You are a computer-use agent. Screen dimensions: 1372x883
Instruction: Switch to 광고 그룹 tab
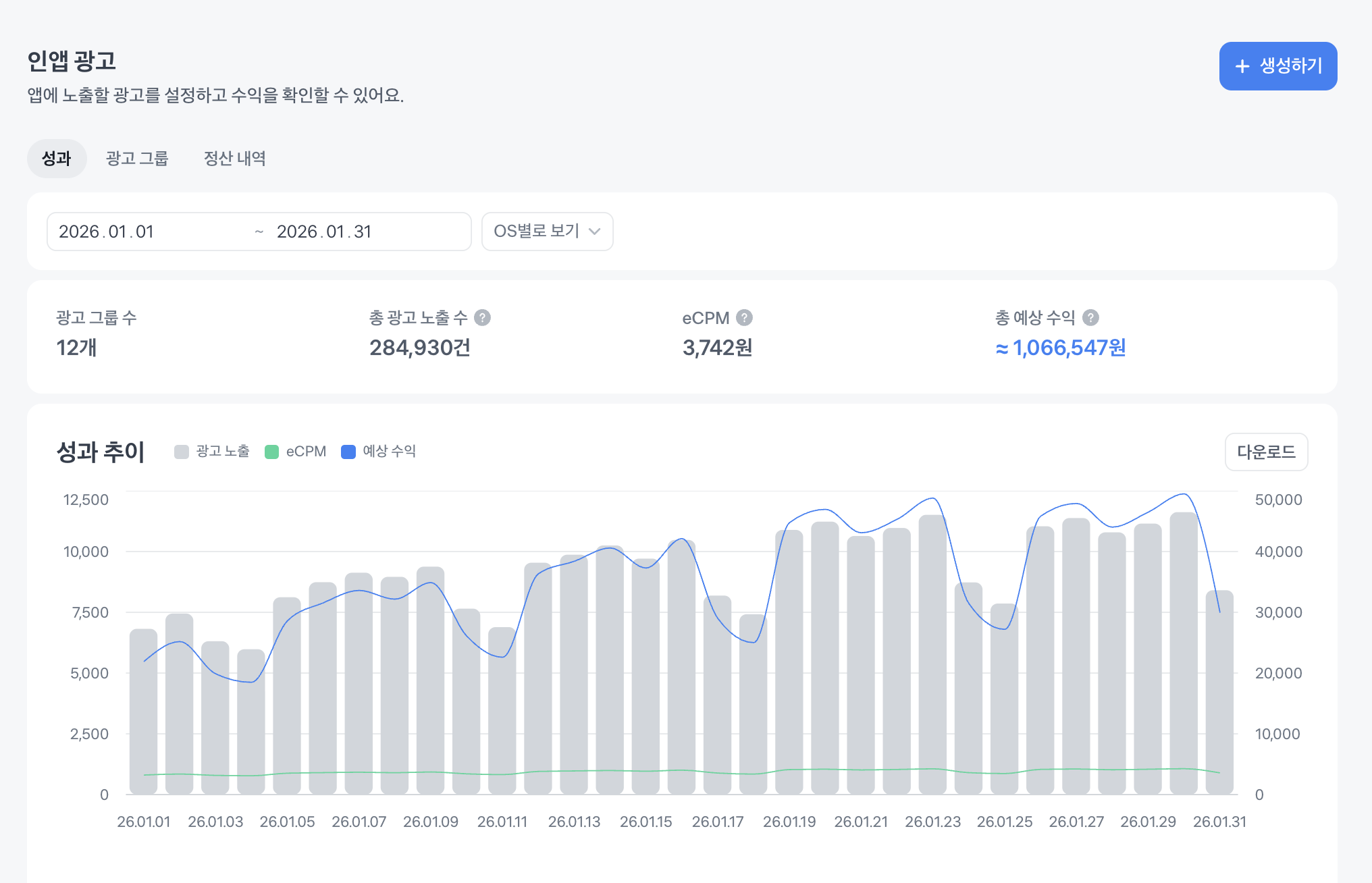click(137, 159)
